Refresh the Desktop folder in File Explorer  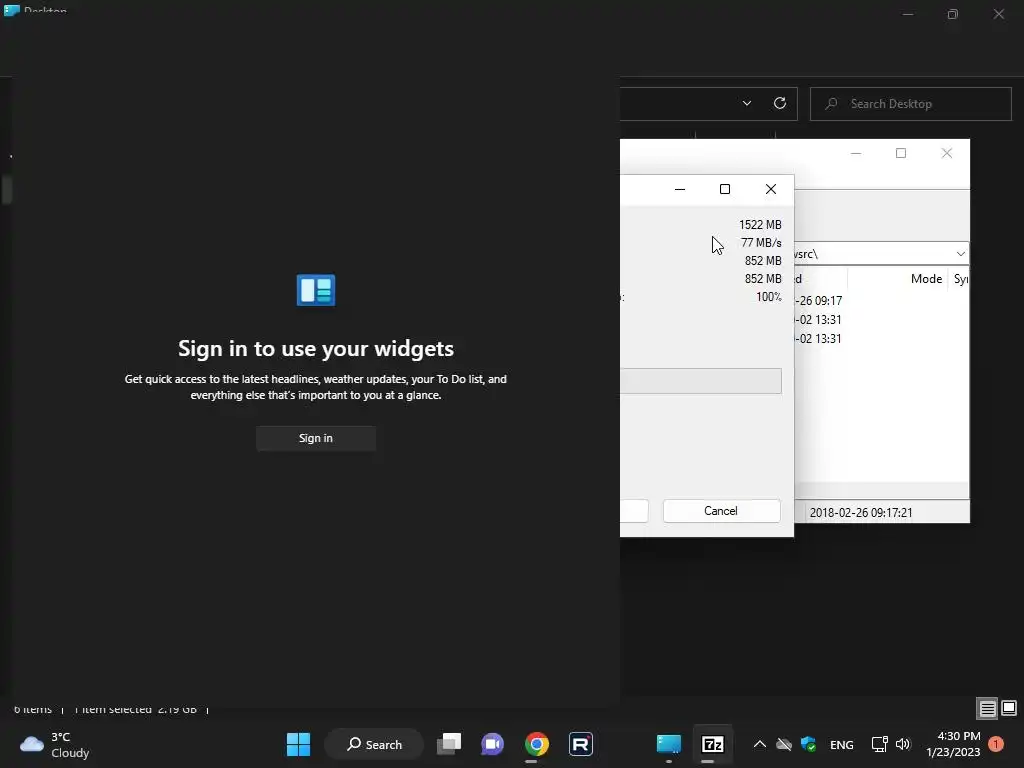coord(780,103)
